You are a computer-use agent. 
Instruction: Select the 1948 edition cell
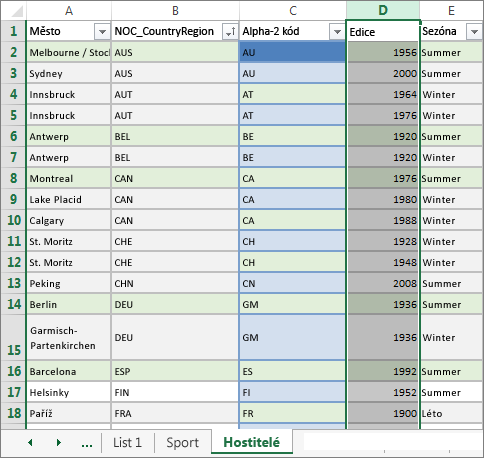pyautogui.click(x=383, y=262)
